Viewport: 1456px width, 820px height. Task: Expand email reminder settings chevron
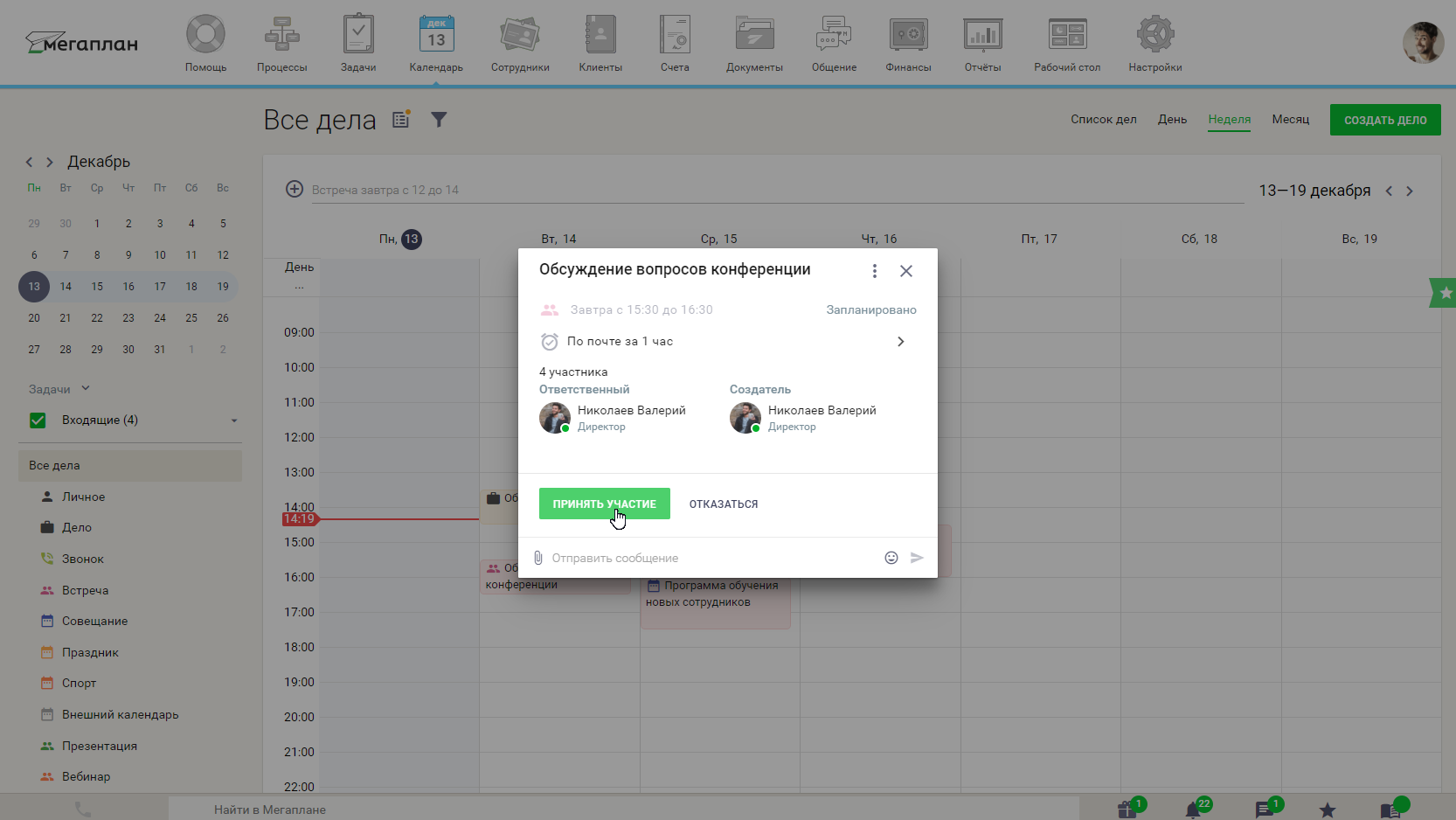tap(900, 342)
